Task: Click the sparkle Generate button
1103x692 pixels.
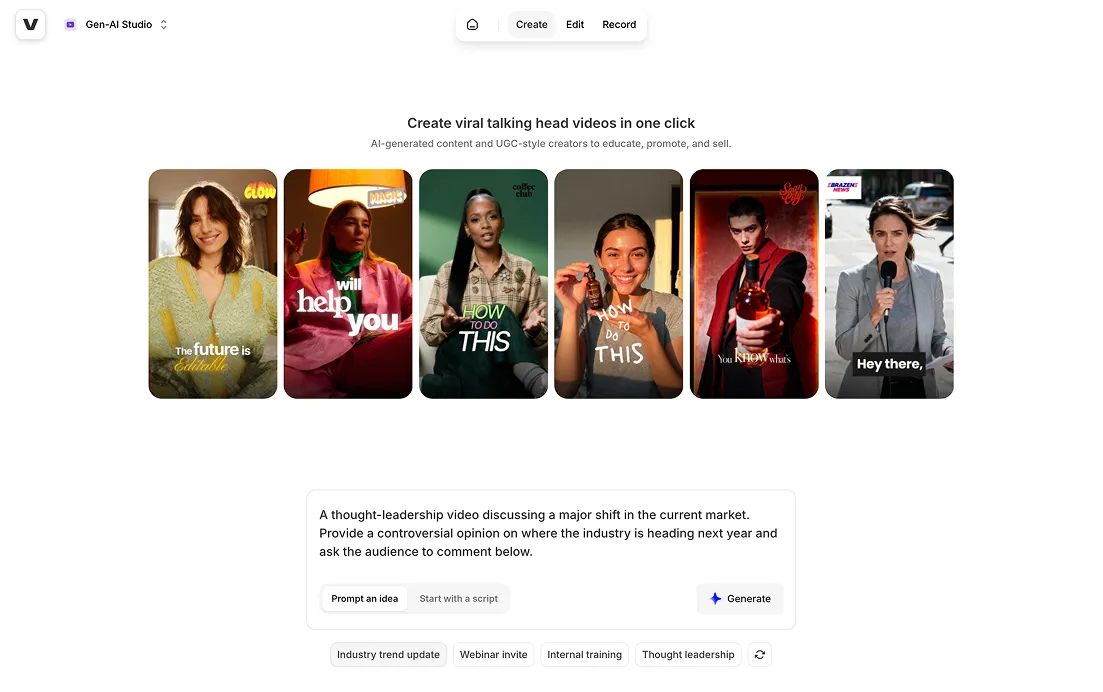Action: click(740, 599)
